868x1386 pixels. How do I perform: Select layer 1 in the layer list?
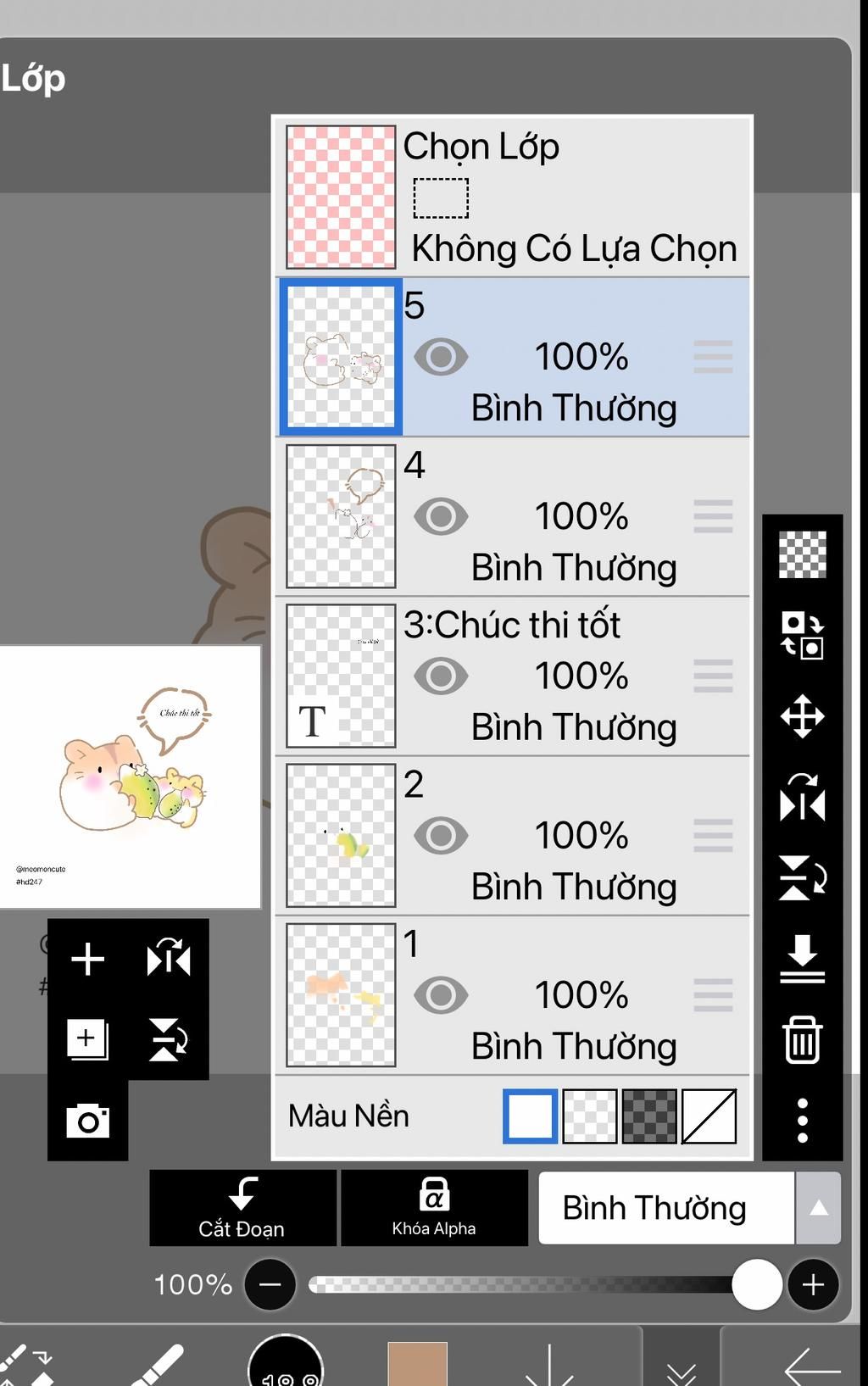coord(542,995)
